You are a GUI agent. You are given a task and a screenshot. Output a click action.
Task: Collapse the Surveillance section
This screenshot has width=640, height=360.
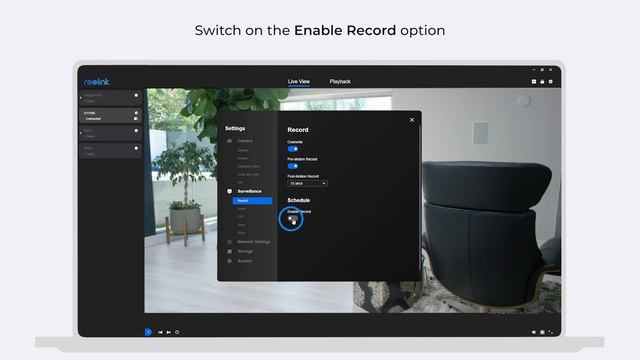pyautogui.click(x=249, y=191)
